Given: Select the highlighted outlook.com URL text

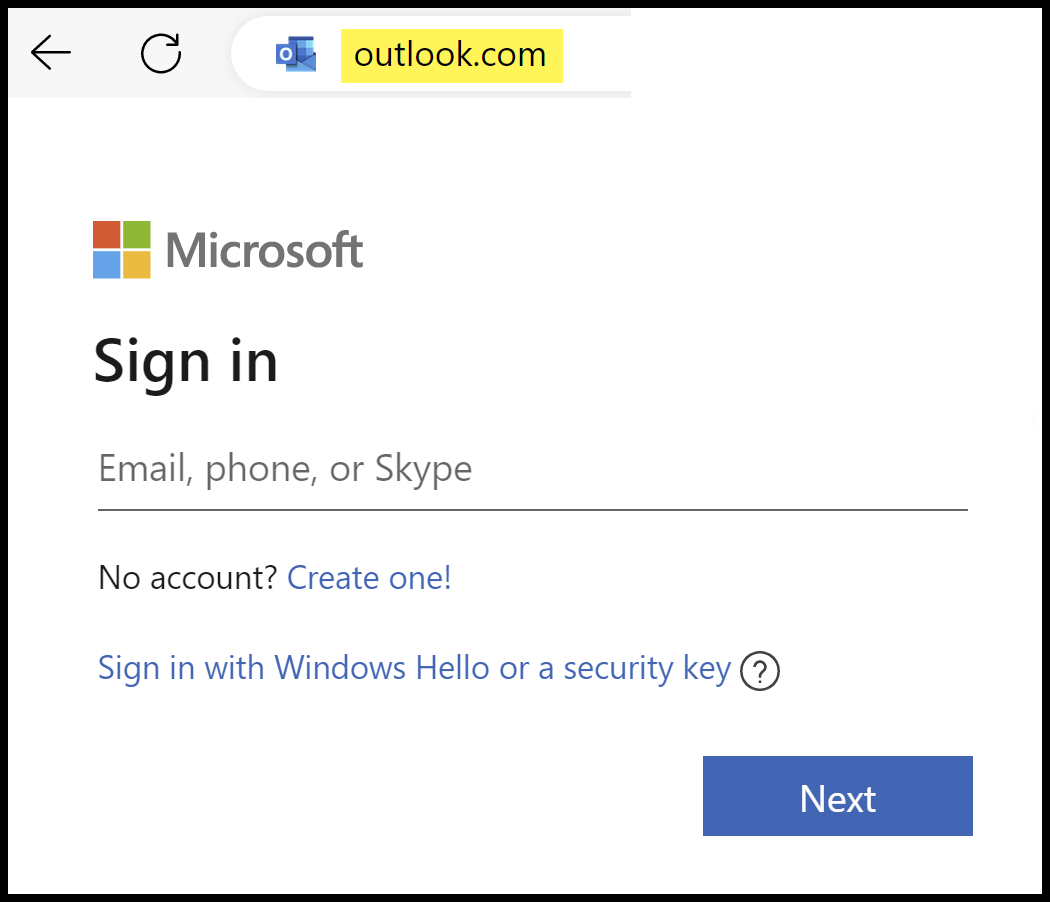Looking at the screenshot, I should point(452,56).
